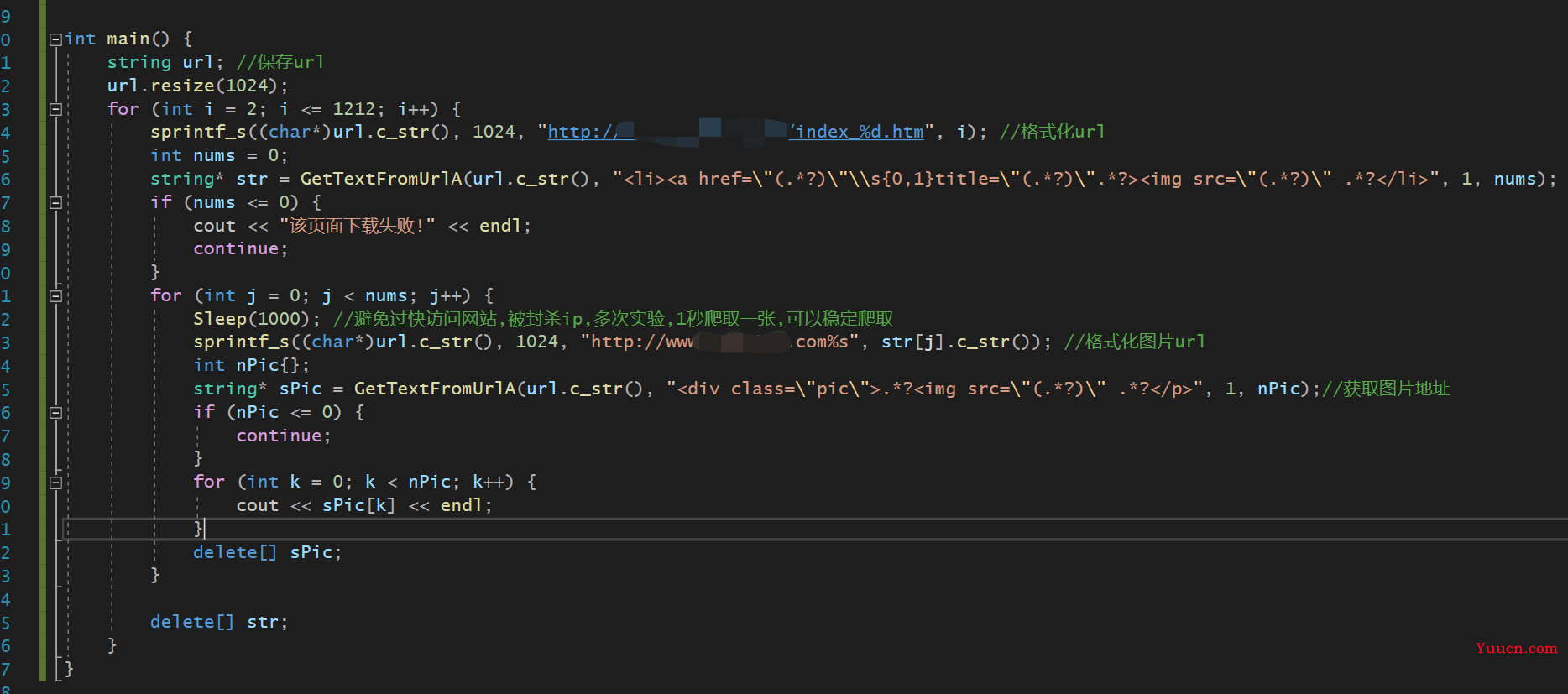Image resolution: width=1568 pixels, height=694 pixels.
Task: Click the '该页面下载失败!' string literal
Action: click(x=358, y=226)
